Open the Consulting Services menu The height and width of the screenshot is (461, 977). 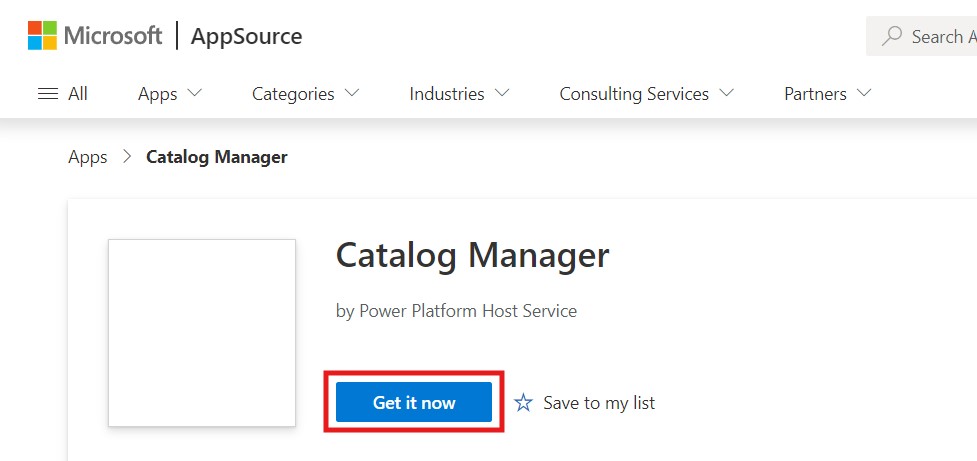[646, 94]
